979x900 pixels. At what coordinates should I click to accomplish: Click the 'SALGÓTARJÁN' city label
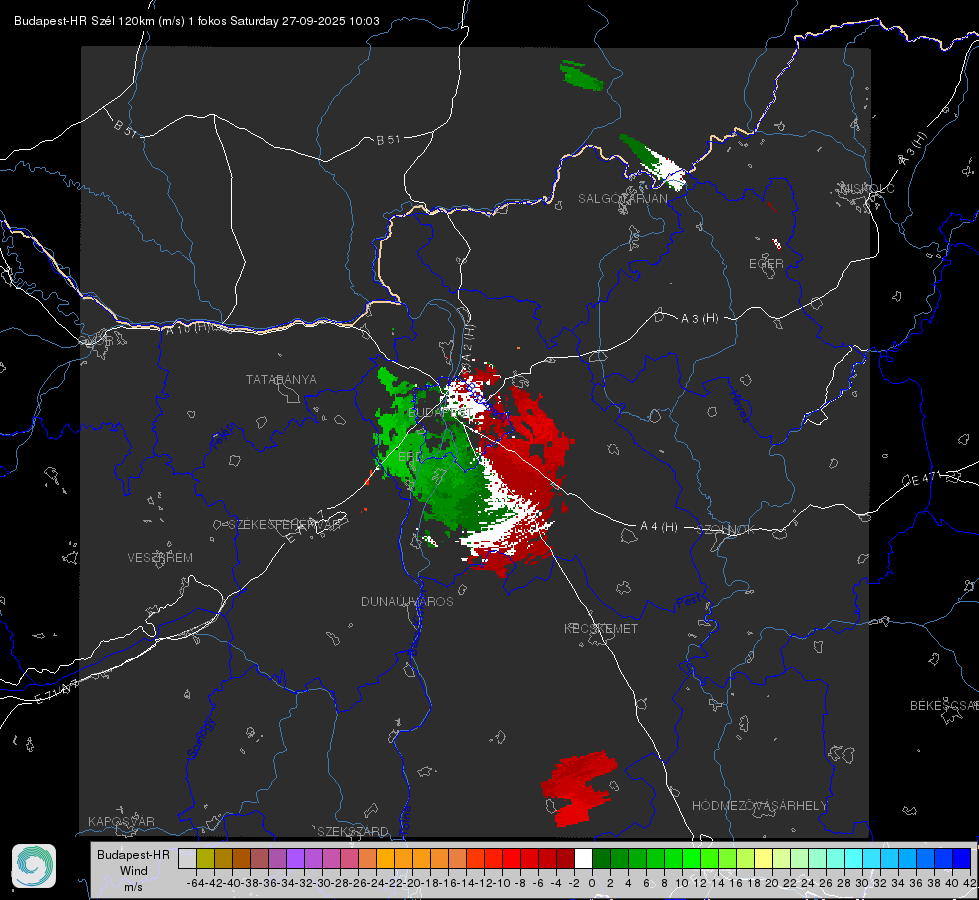tap(622, 199)
